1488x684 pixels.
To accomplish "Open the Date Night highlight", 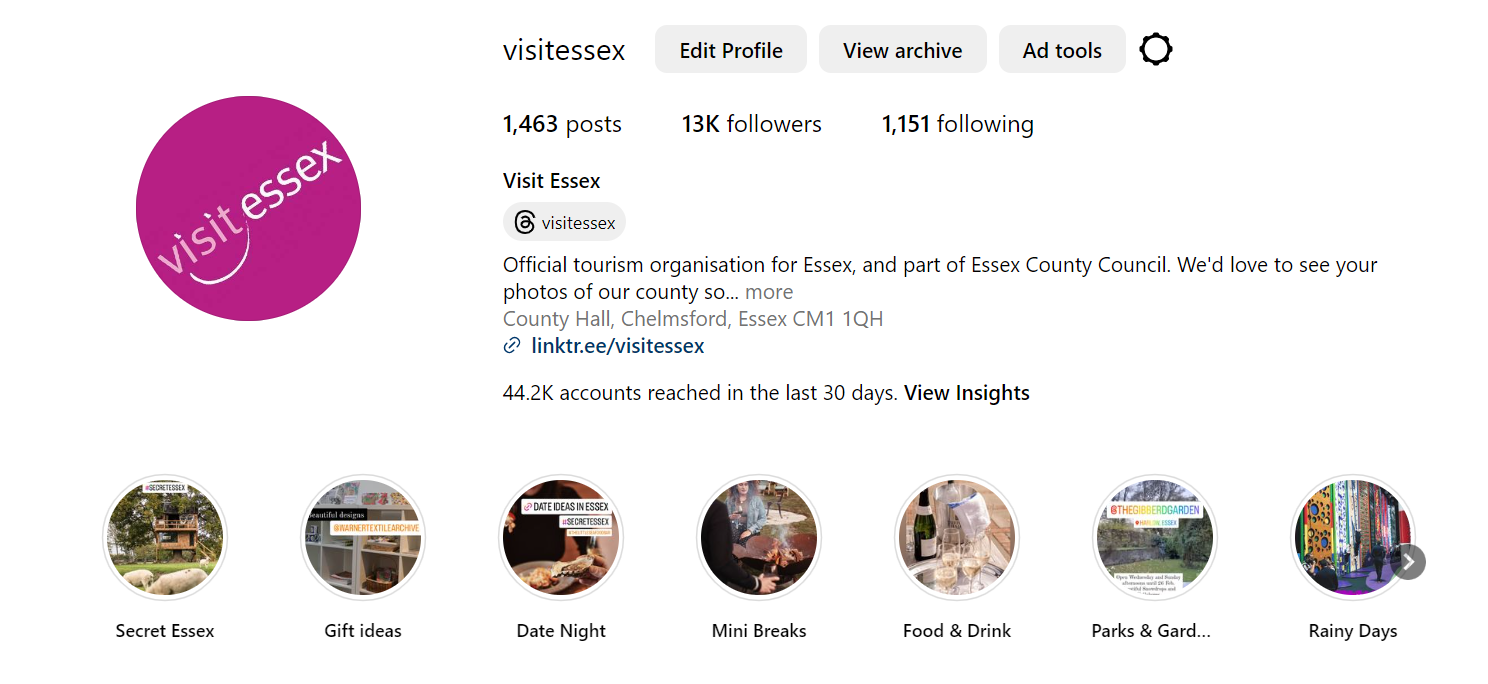I will tap(561, 537).
